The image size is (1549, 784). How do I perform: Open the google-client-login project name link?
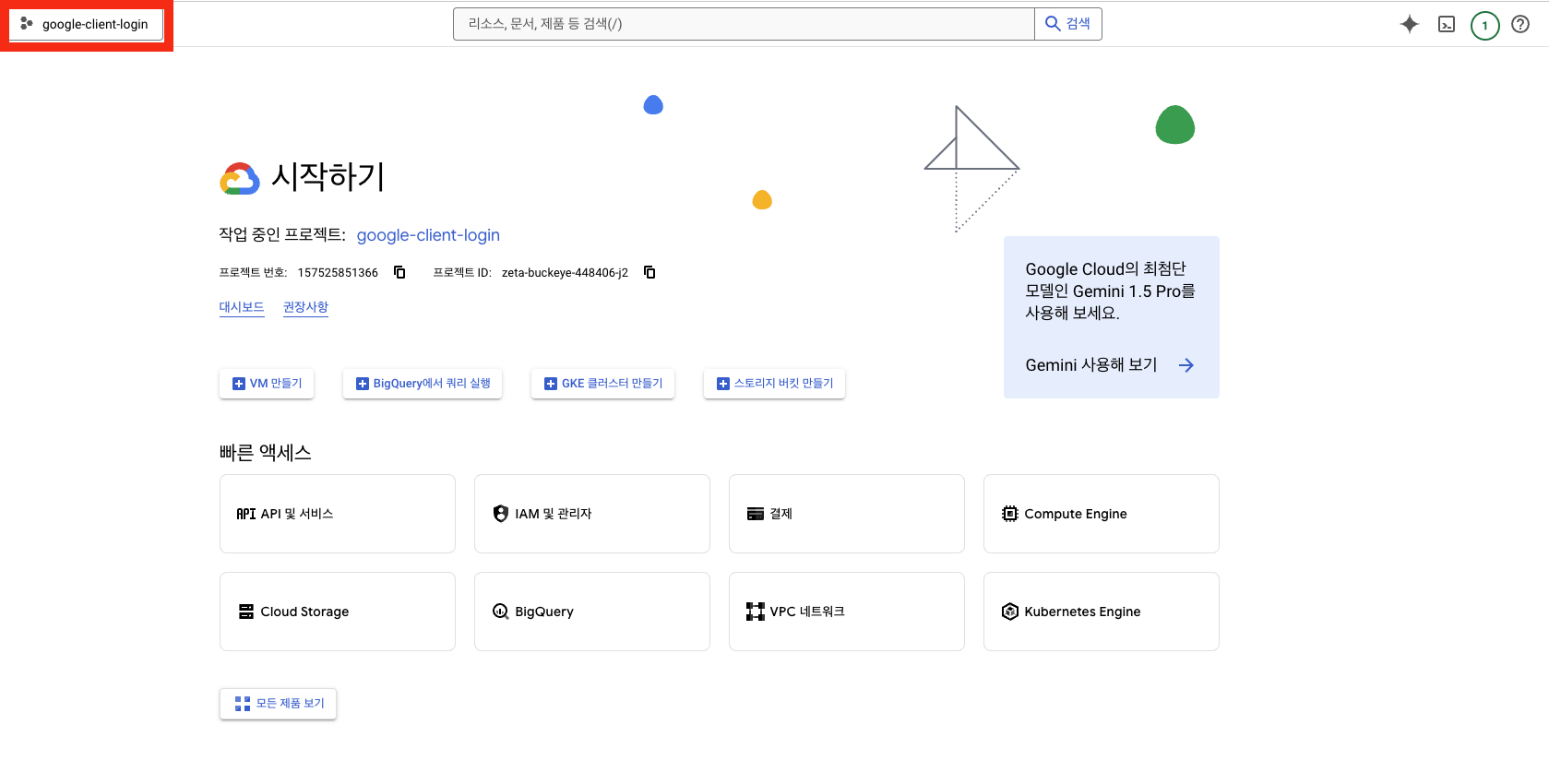coord(428,235)
